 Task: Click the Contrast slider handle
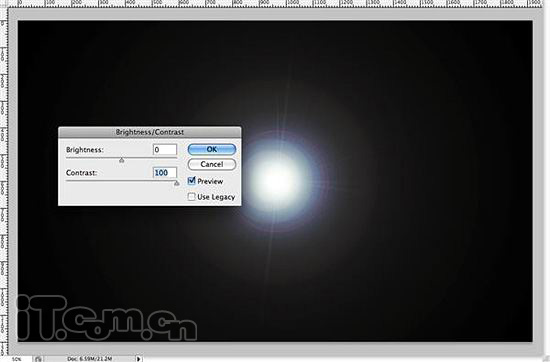pyautogui.click(x=176, y=183)
